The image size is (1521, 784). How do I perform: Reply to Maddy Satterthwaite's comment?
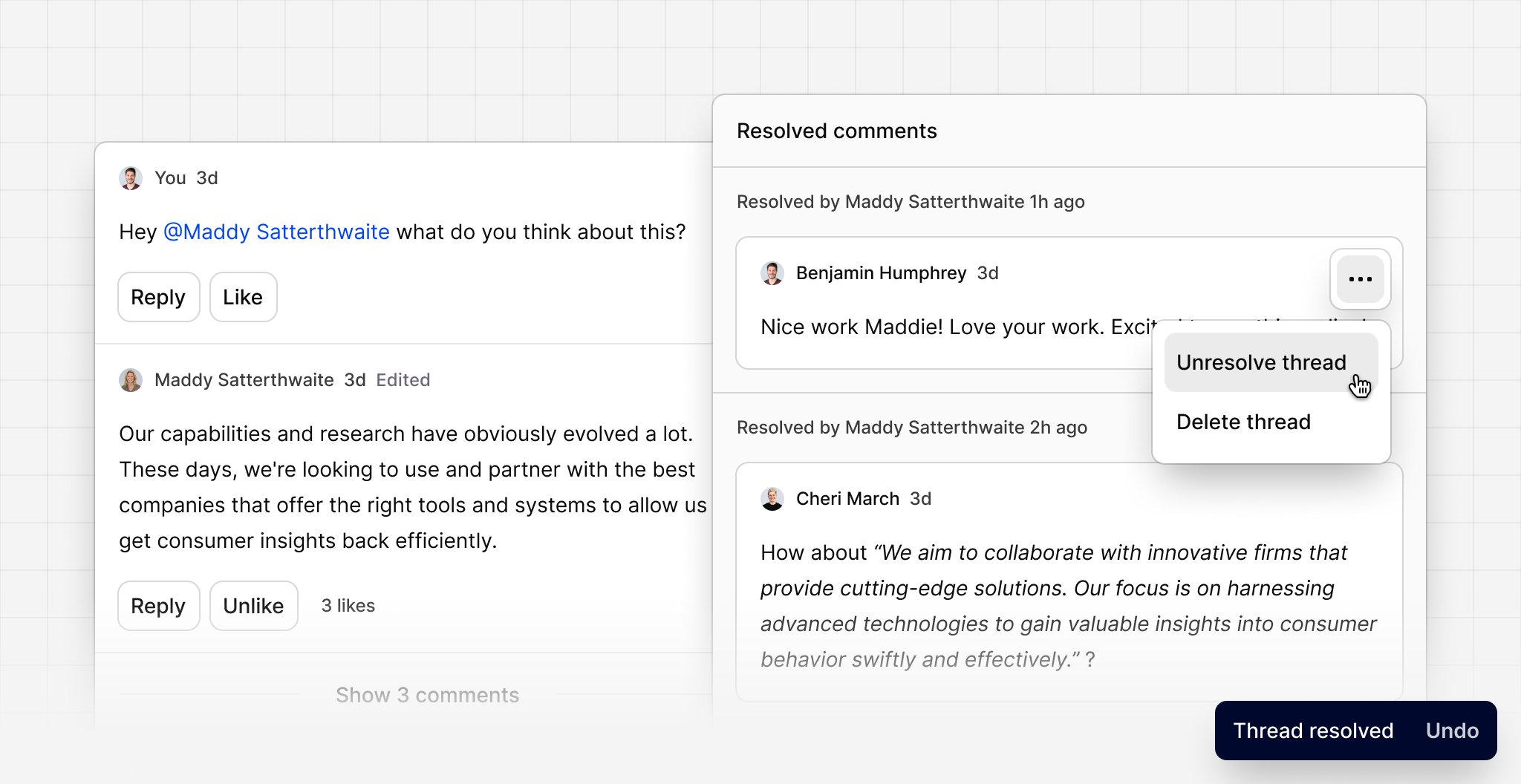(x=158, y=605)
